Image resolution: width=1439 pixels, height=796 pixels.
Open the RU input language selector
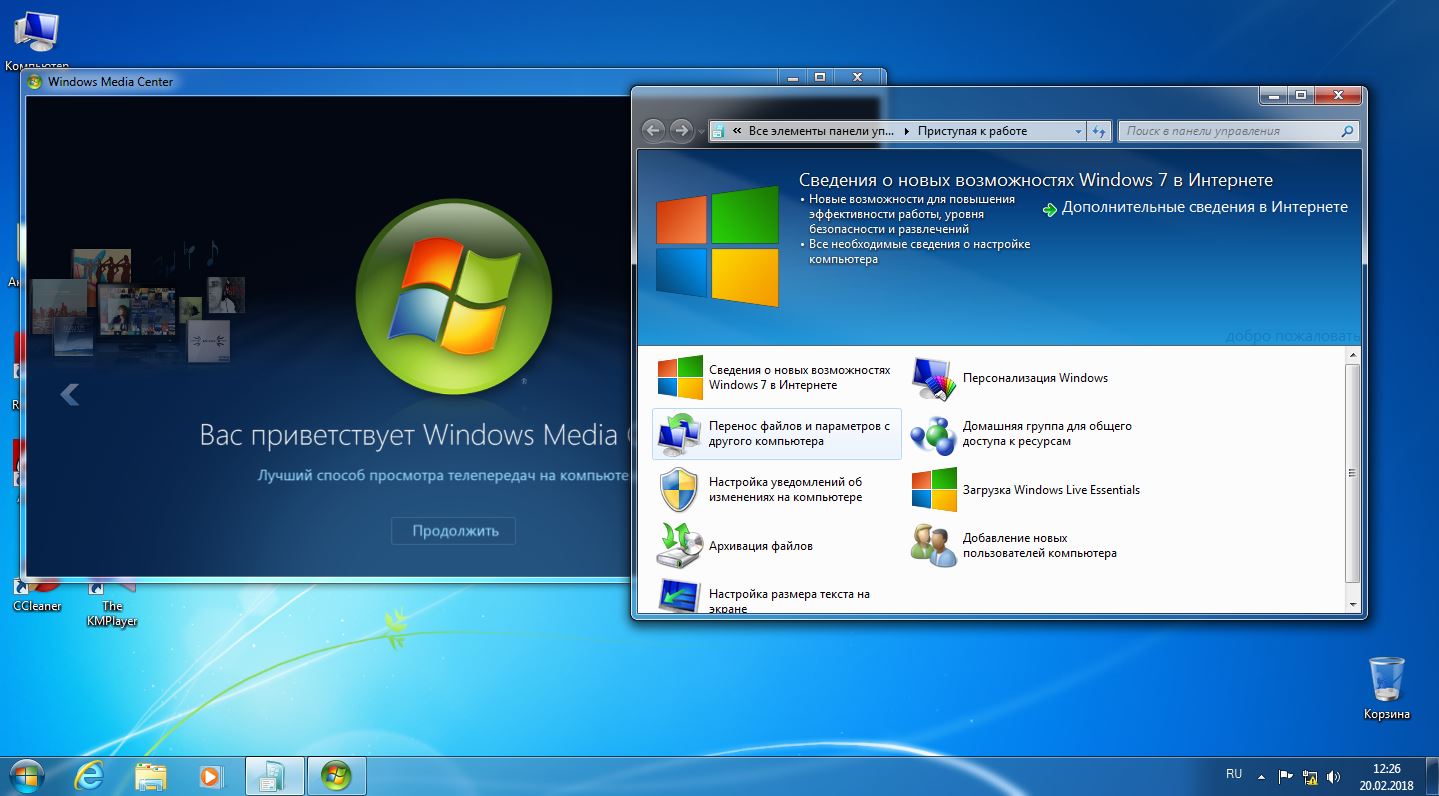1234,774
